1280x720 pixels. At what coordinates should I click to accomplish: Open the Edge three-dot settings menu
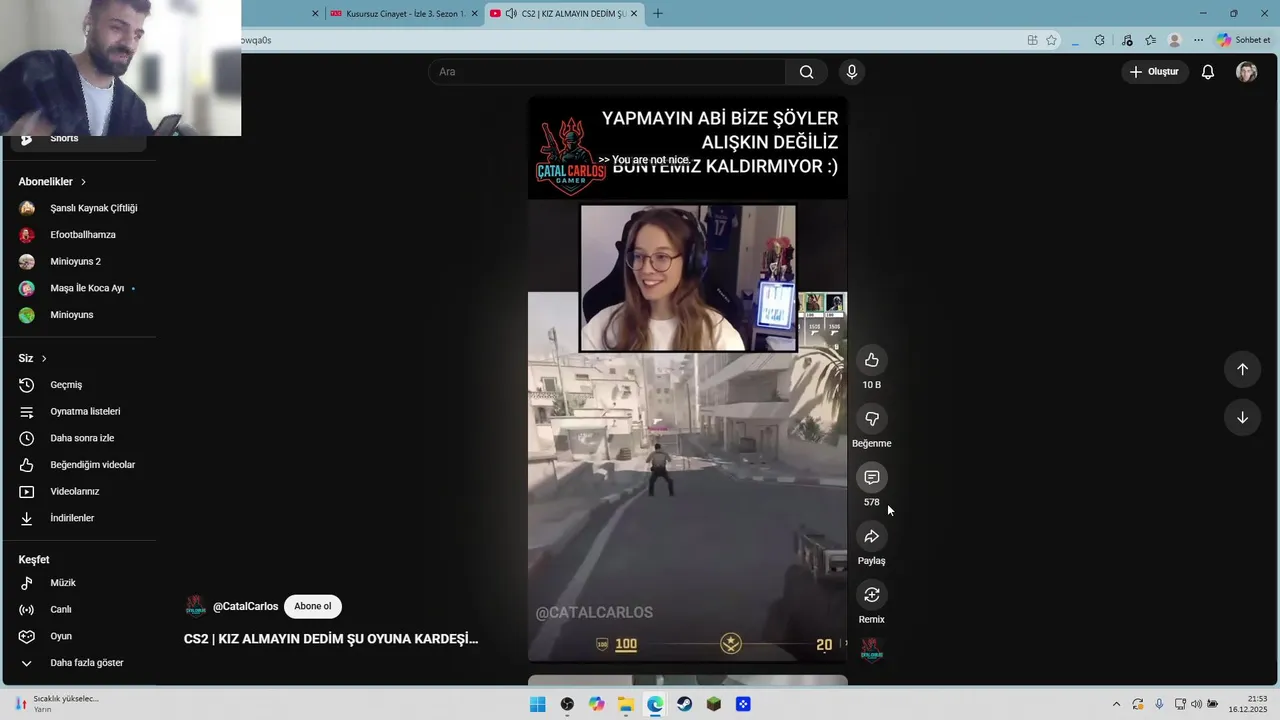[x=1198, y=40]
